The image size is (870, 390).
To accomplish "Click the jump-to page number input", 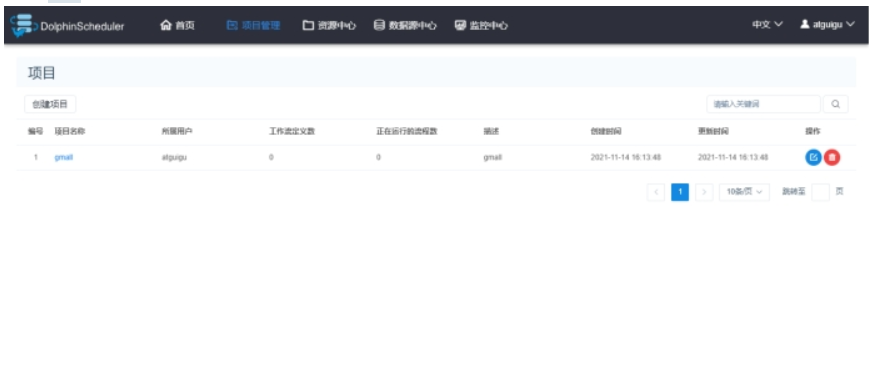I will (x=821, y=192).
